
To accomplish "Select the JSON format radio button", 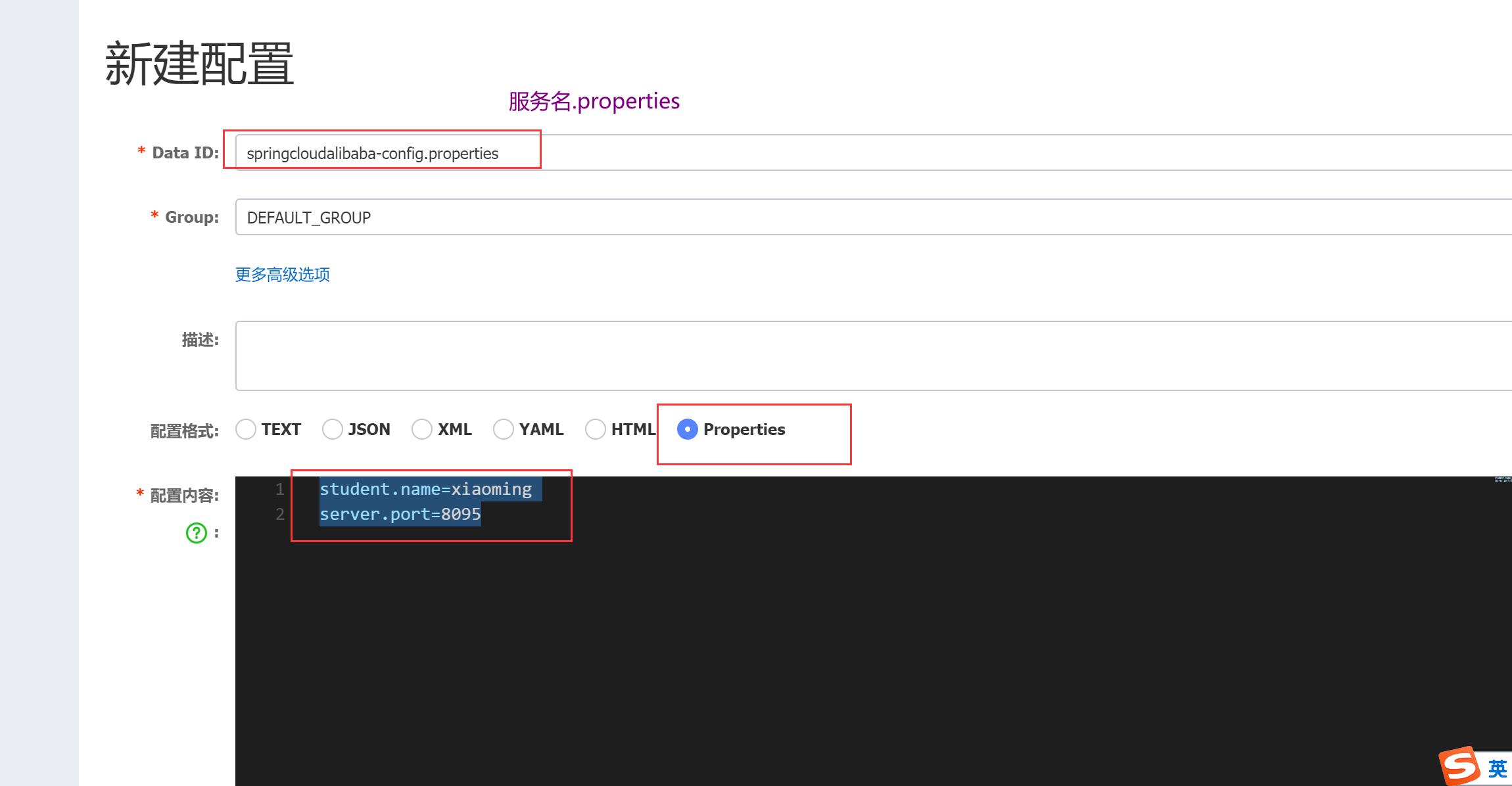I will [333, 429].
